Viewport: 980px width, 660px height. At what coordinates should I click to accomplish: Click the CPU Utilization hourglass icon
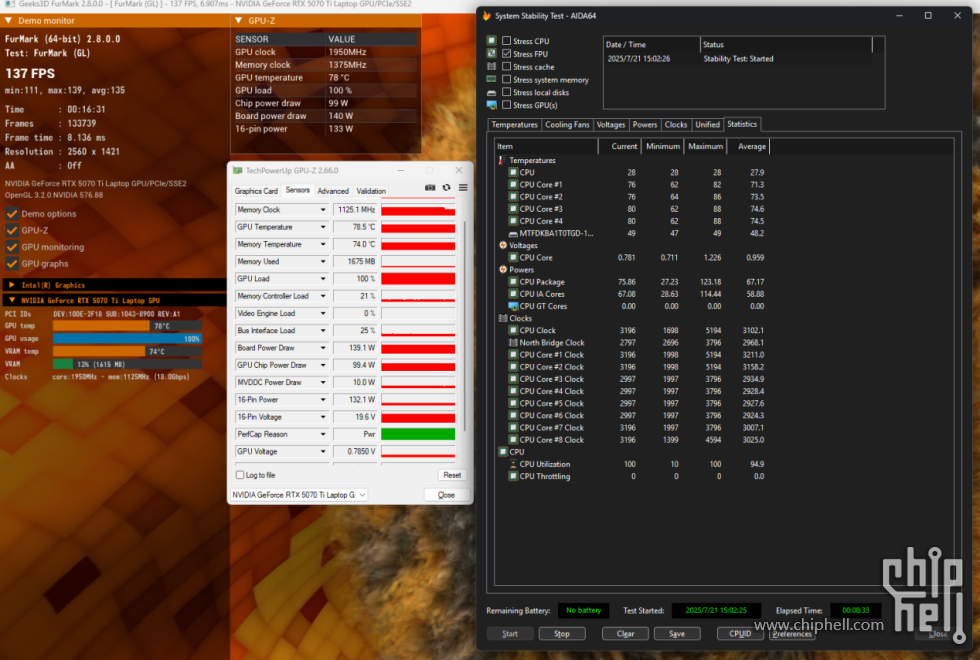point(513,464)
